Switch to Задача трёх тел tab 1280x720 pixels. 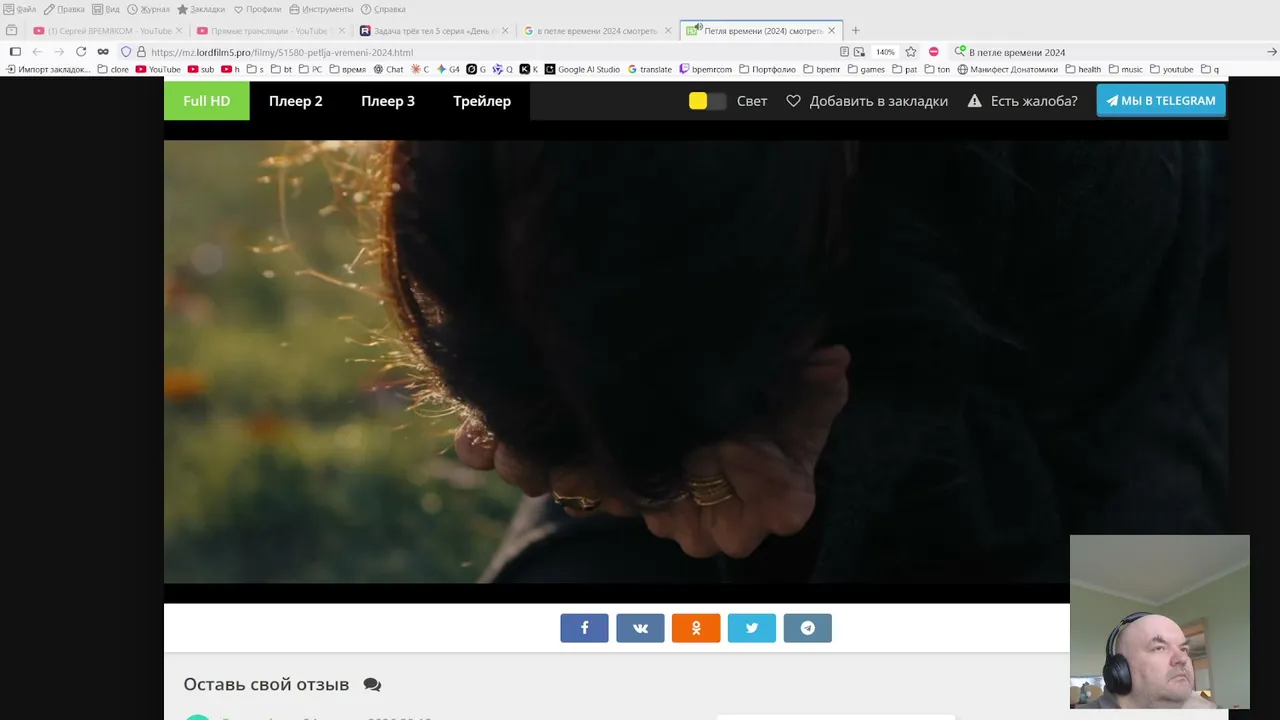433,31
